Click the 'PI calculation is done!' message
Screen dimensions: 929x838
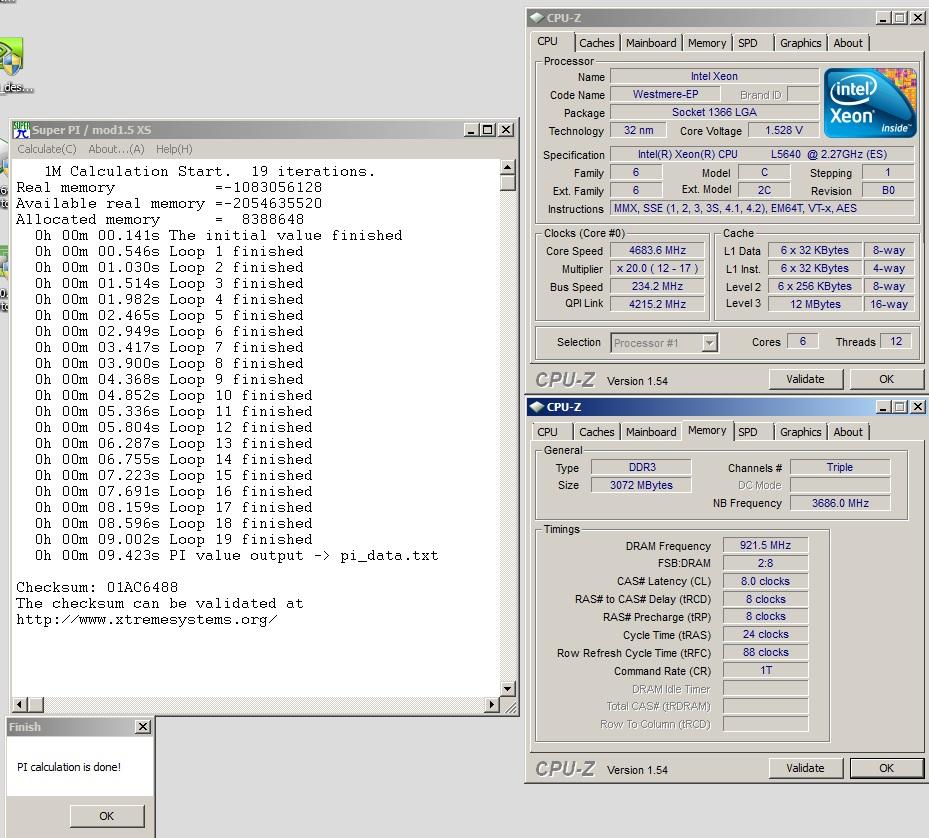69,767
